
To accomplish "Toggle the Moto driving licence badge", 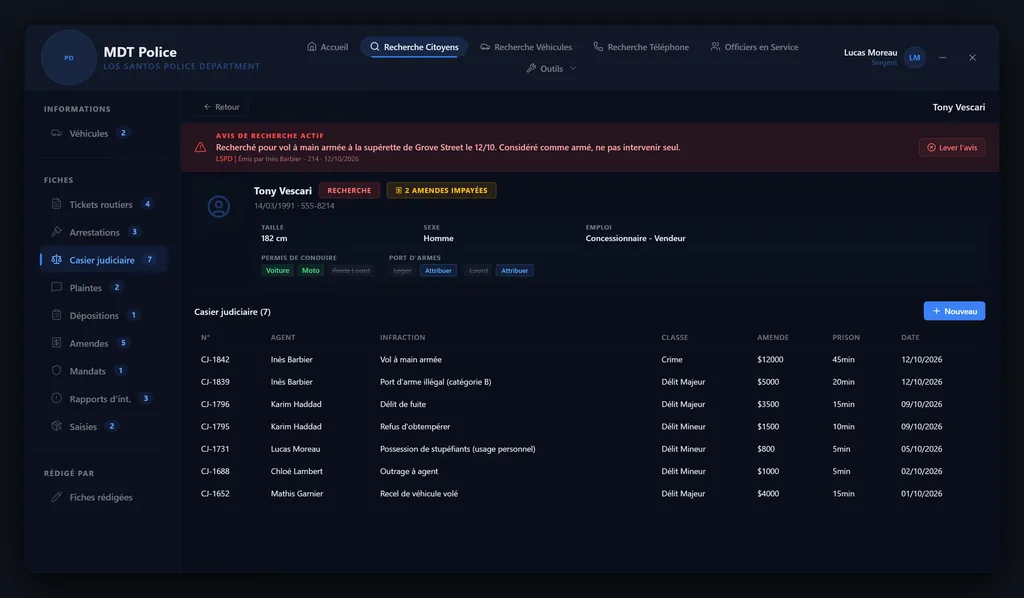I will tap(311, 270).
